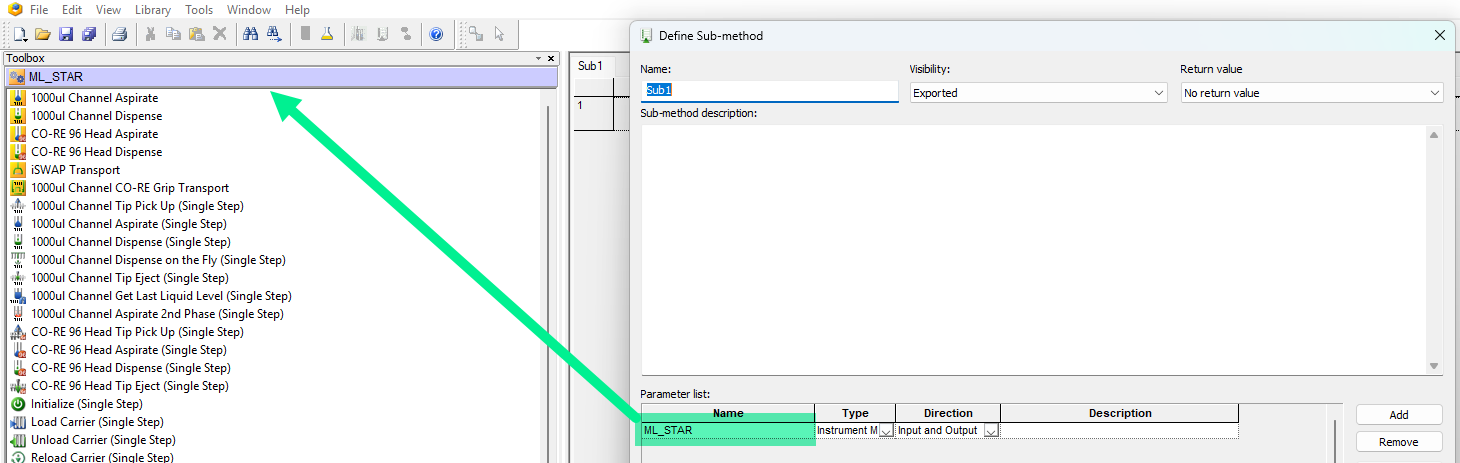Open the Library menu
The image size is (1460, 463).
153,10
